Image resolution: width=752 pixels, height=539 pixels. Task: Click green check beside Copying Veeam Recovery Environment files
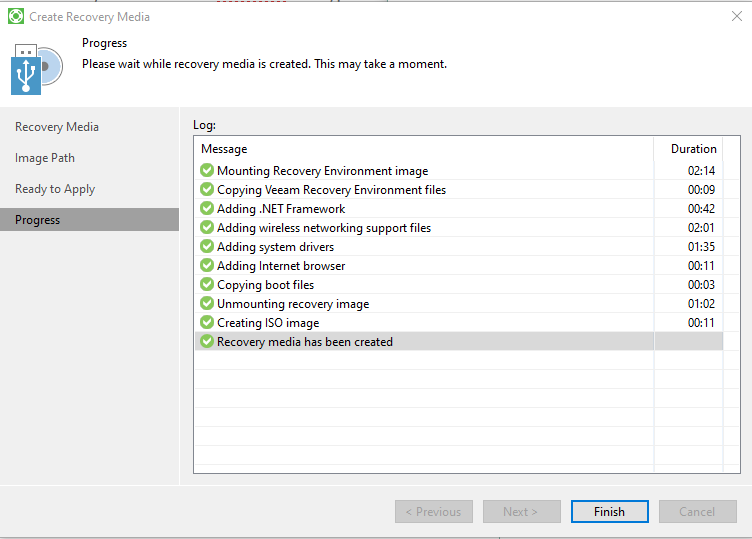(x=207, y=189)
